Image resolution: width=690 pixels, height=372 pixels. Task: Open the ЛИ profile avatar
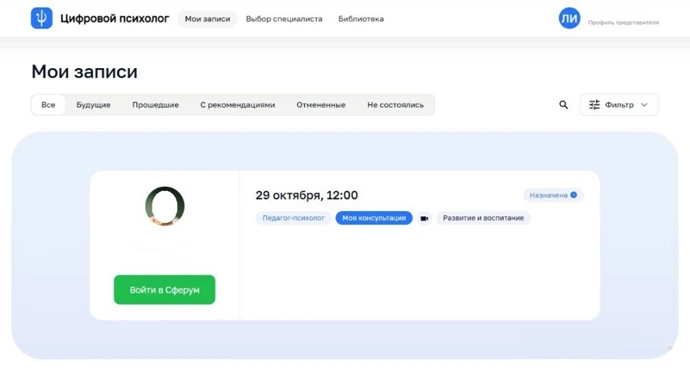pos(569,18)
